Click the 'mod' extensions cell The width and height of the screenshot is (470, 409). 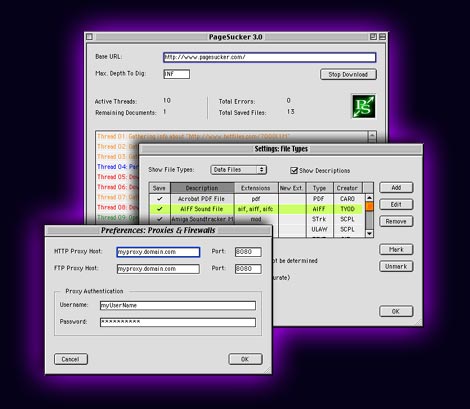[256, 219]
